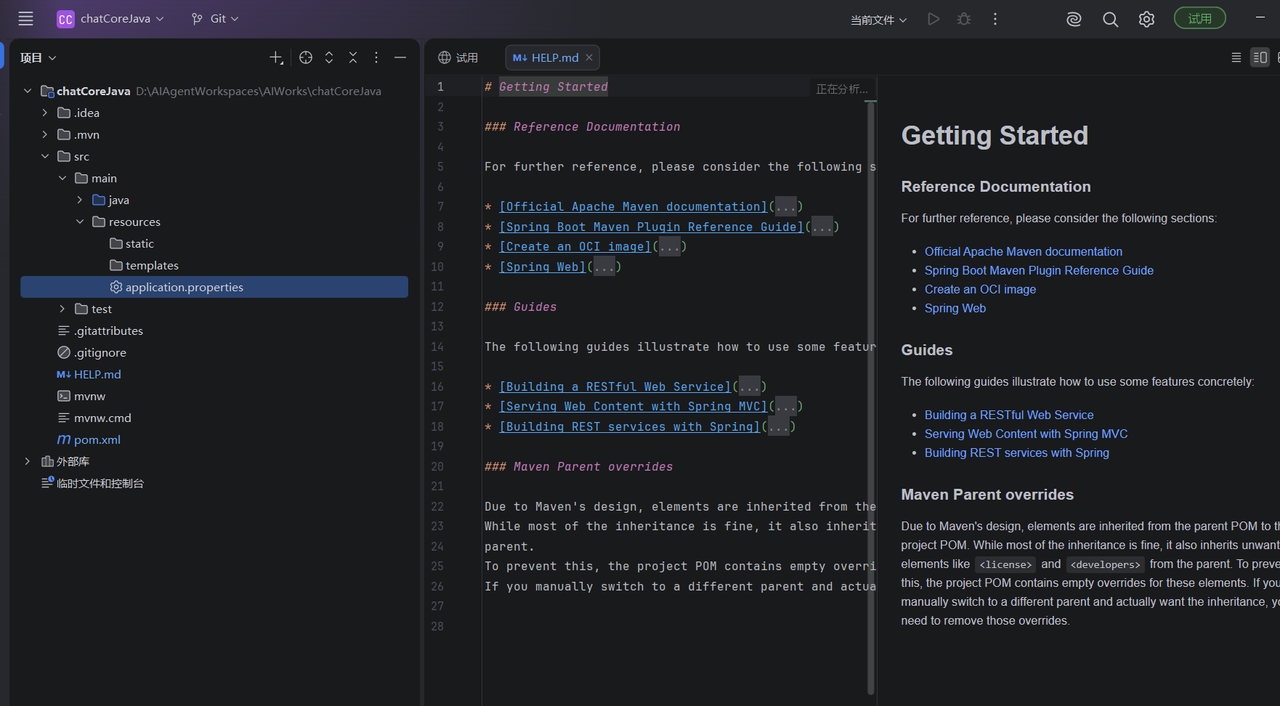Click the Debug bug icon
The width and height of the screenshot is (1280, 706).
[964, 19]
